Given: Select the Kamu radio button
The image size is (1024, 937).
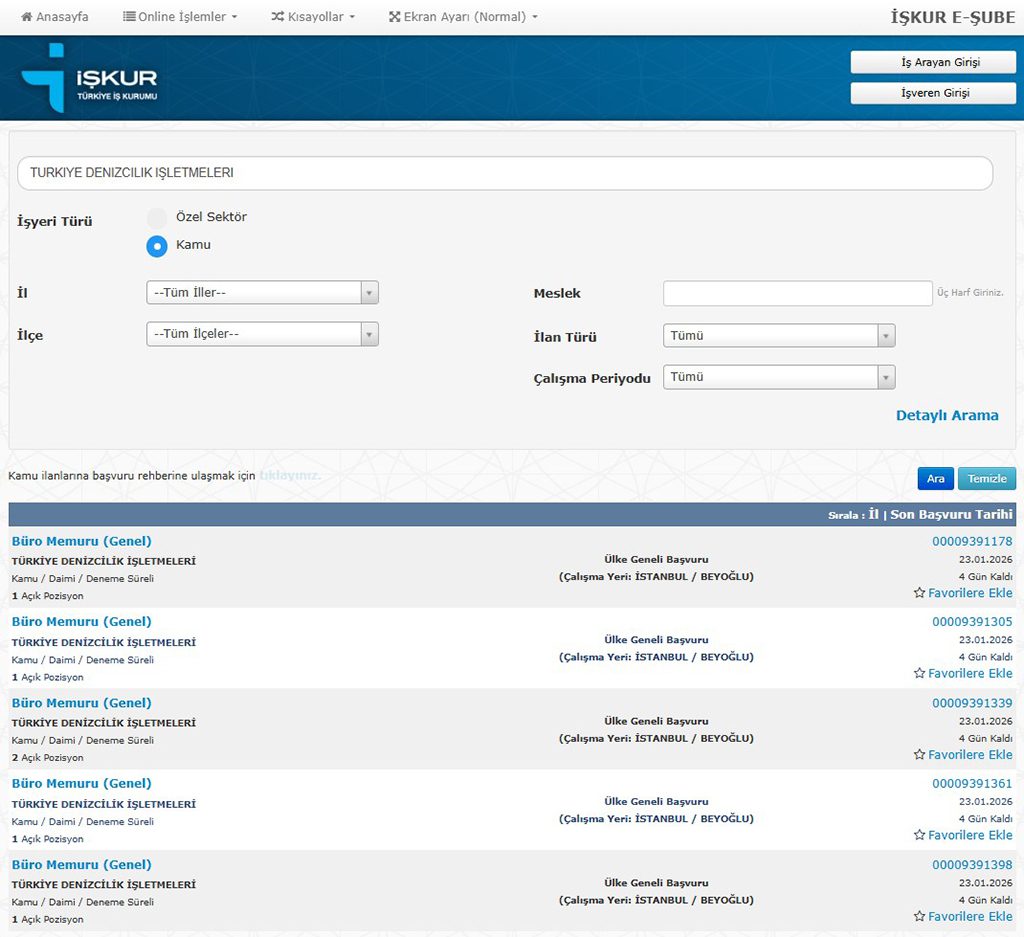Looking at the screenshot, I should [157, 245].
